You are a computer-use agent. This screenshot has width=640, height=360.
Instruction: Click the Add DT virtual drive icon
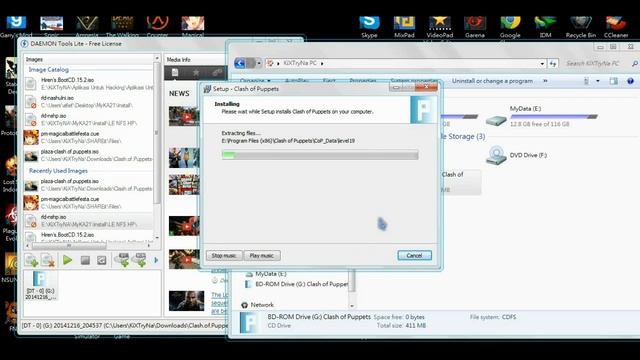pyautogui.click(x=122, y=260)
